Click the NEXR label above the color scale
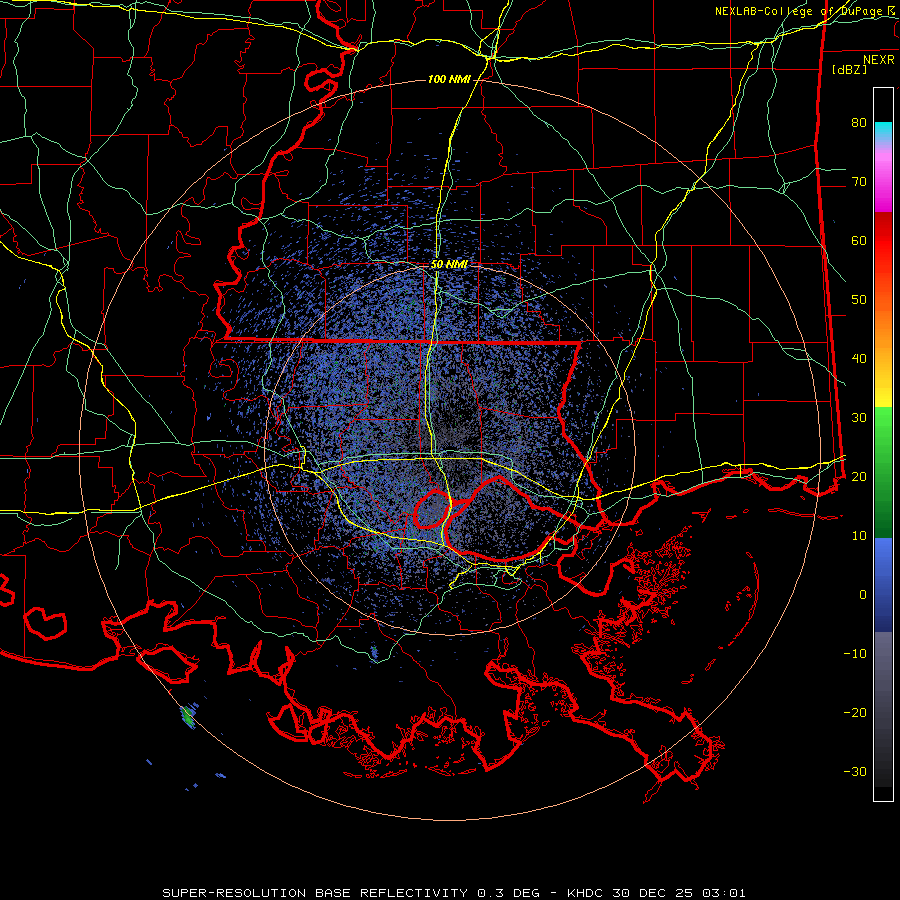 (x=878, y=60)
